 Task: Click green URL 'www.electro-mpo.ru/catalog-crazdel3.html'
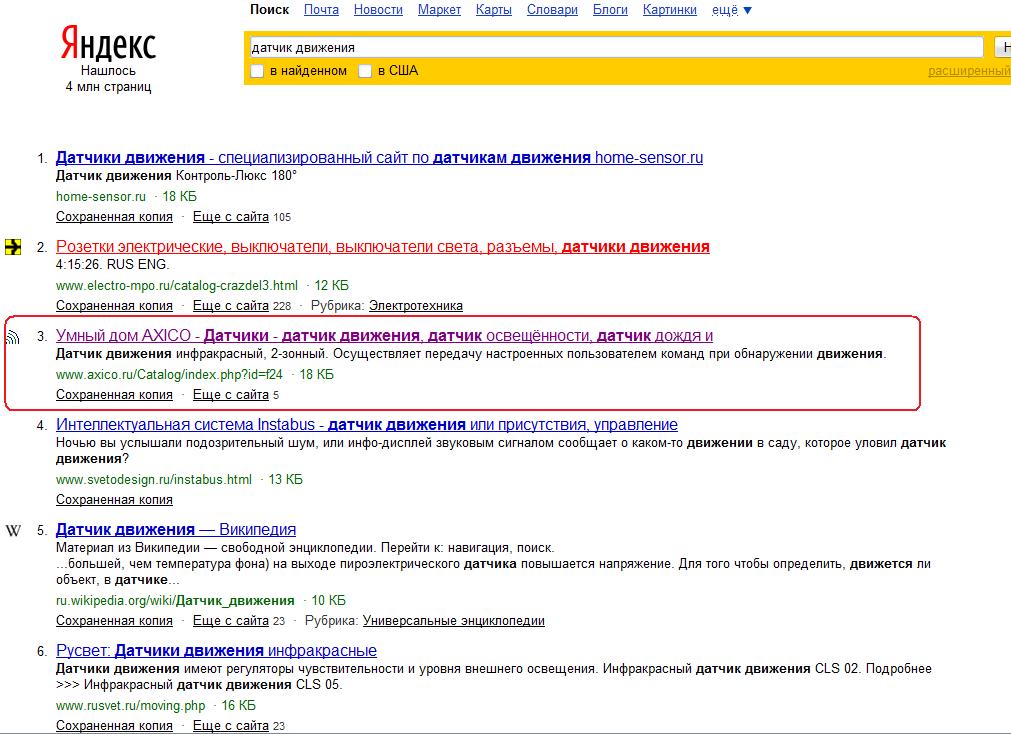click(x=177, y=285)
